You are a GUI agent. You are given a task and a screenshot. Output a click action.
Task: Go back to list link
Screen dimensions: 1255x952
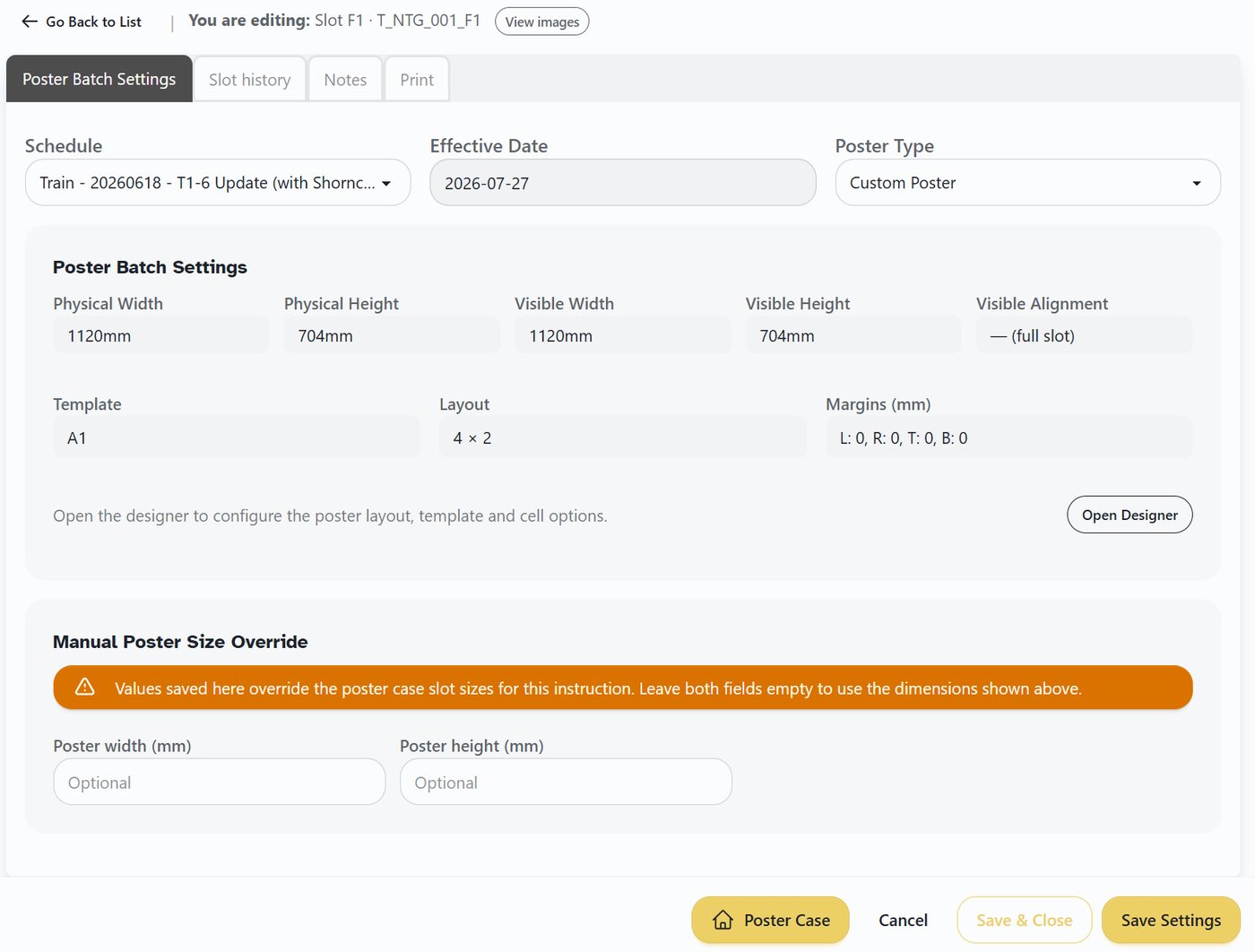pyautogui.click(x=82, y=22)
